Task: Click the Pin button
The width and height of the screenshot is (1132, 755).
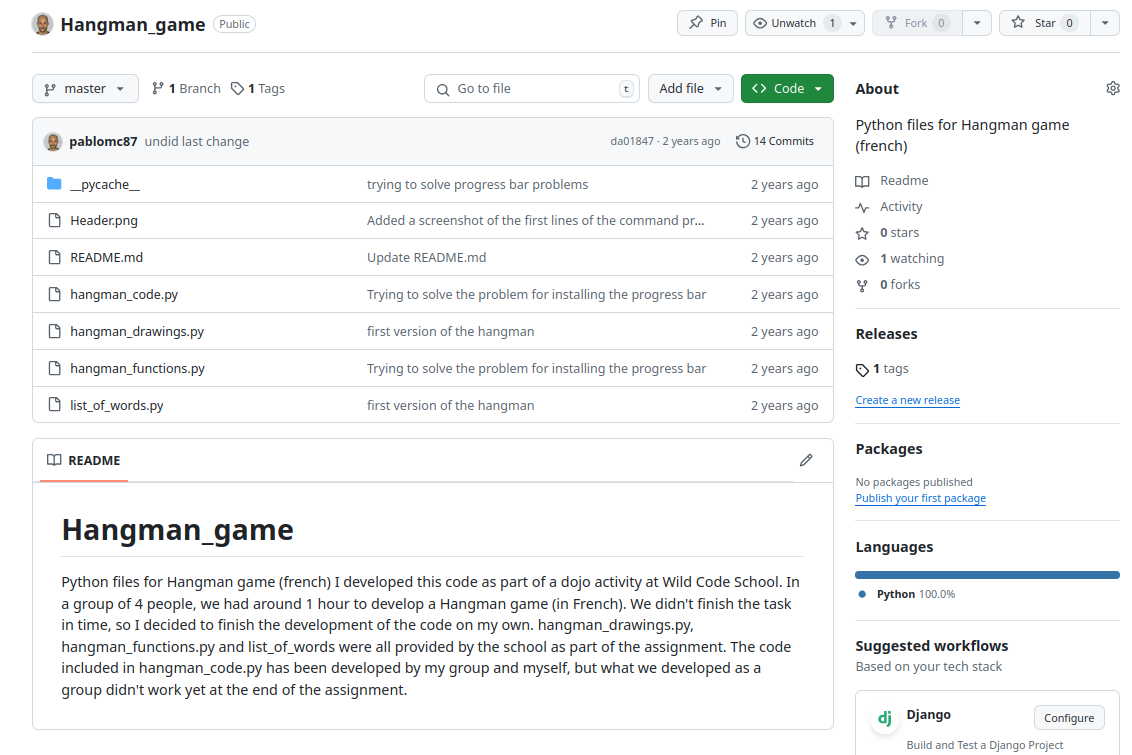Action: pos(708,23)
